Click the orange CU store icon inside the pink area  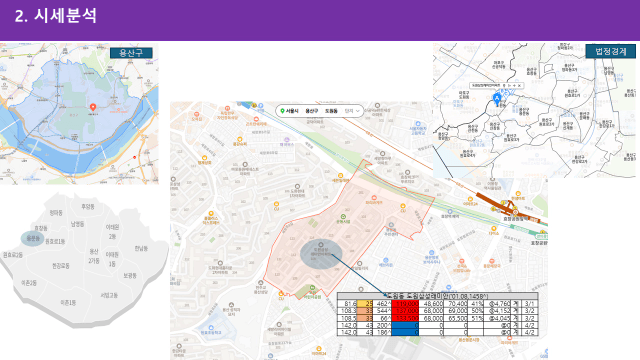(403, 206)
